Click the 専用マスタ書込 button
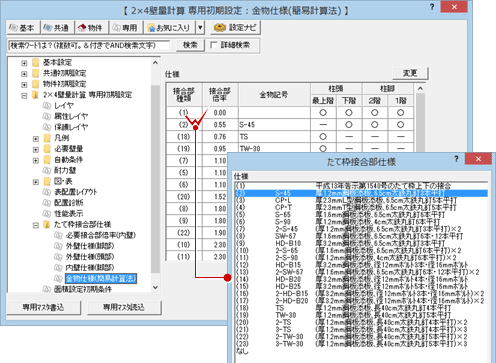Viewport: 496px width, 363px height. (43, 307)
